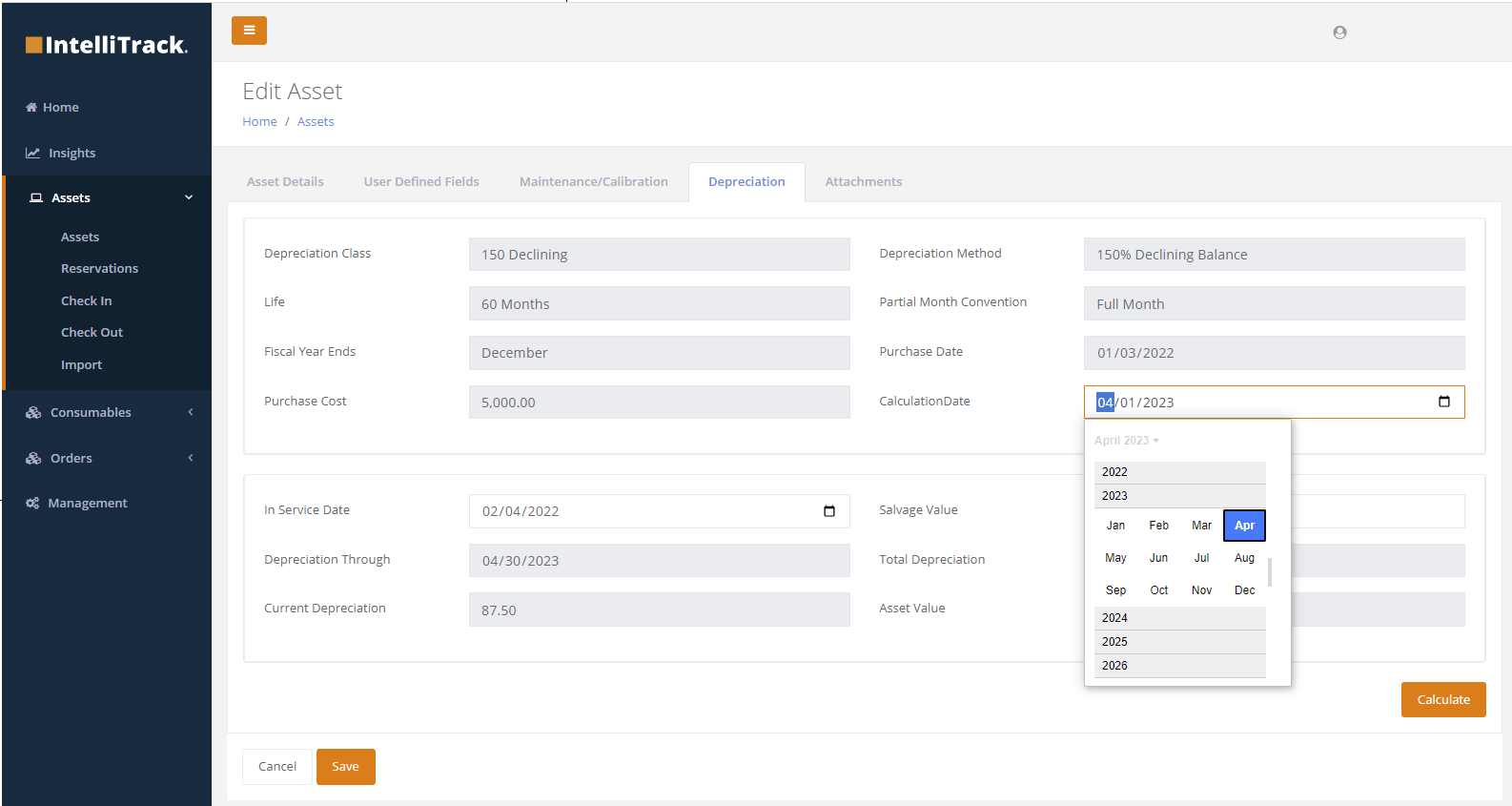The image size is (1512, 806).
Task: Open Check Out sidebar item
Action: [x=92, y=332]
